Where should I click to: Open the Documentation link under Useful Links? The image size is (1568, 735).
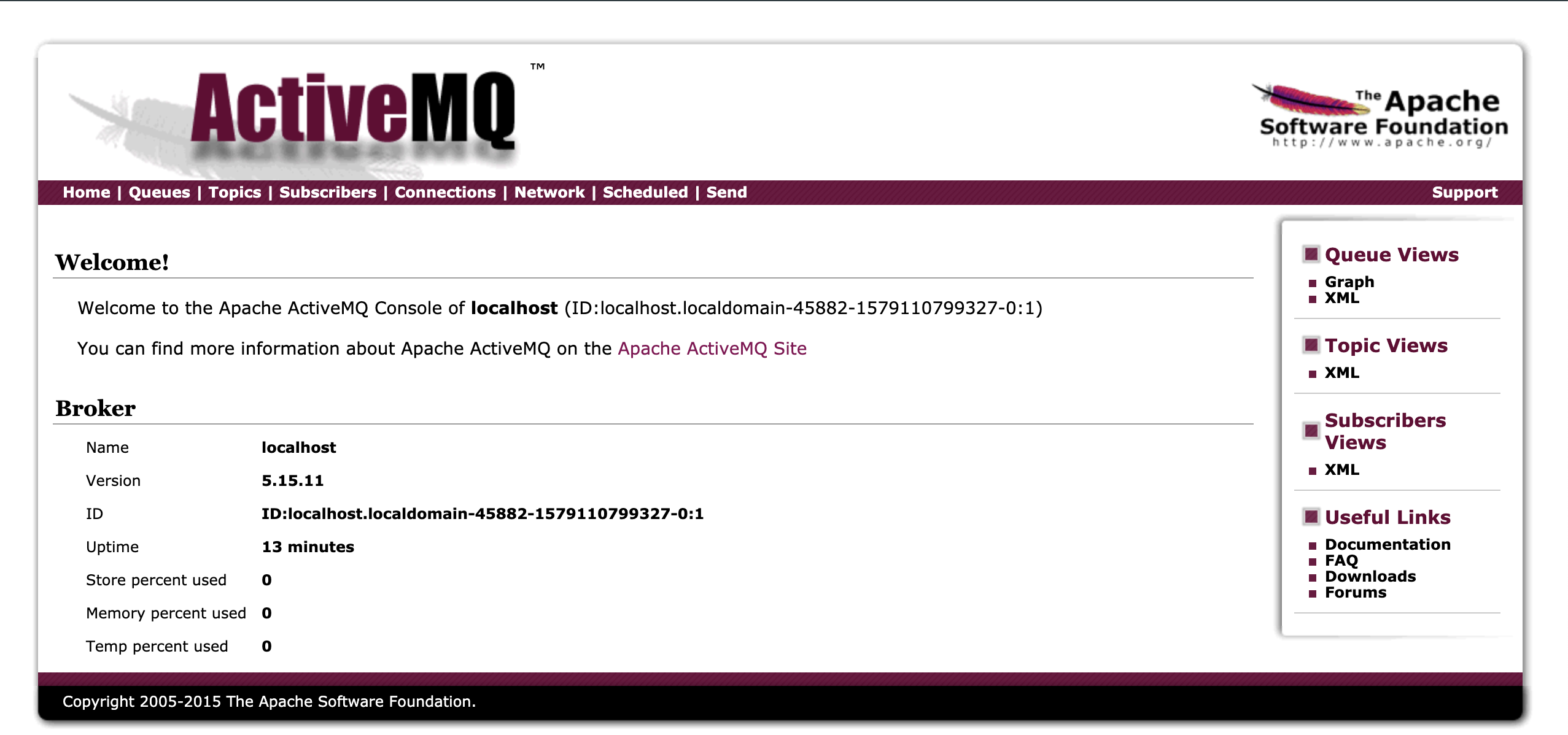coord(1388,544)
